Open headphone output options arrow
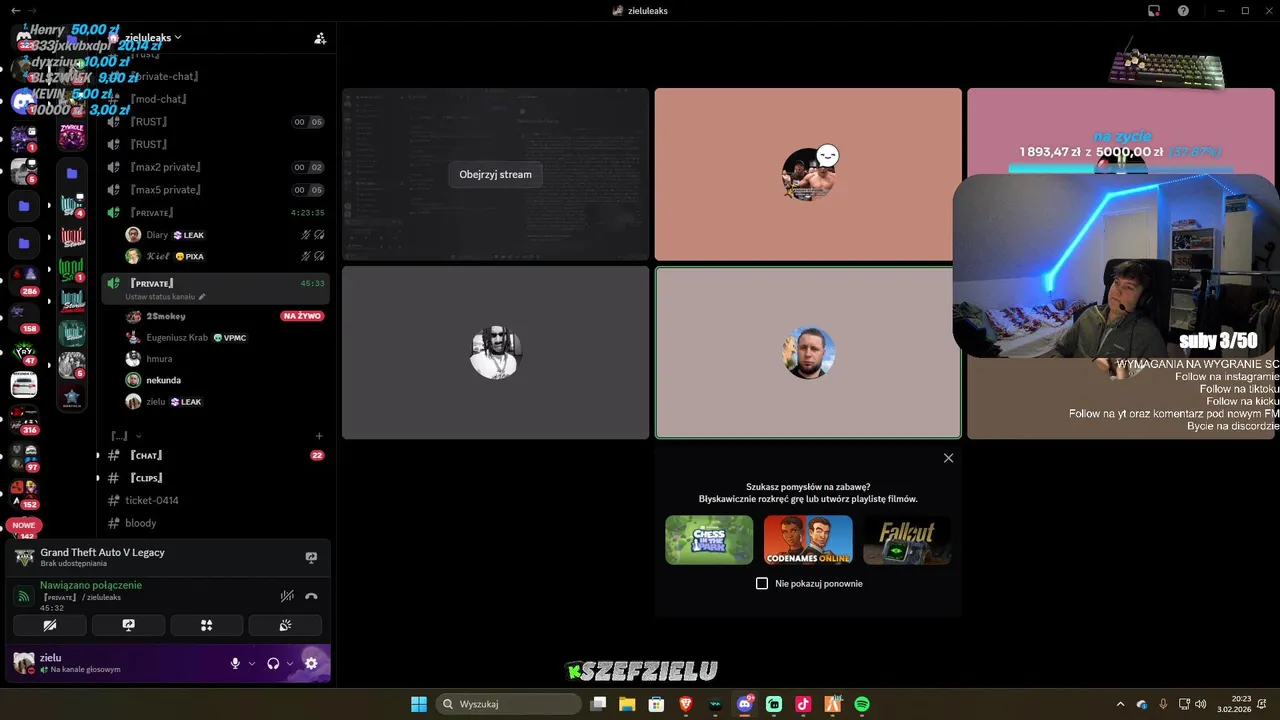 [290, 663]
